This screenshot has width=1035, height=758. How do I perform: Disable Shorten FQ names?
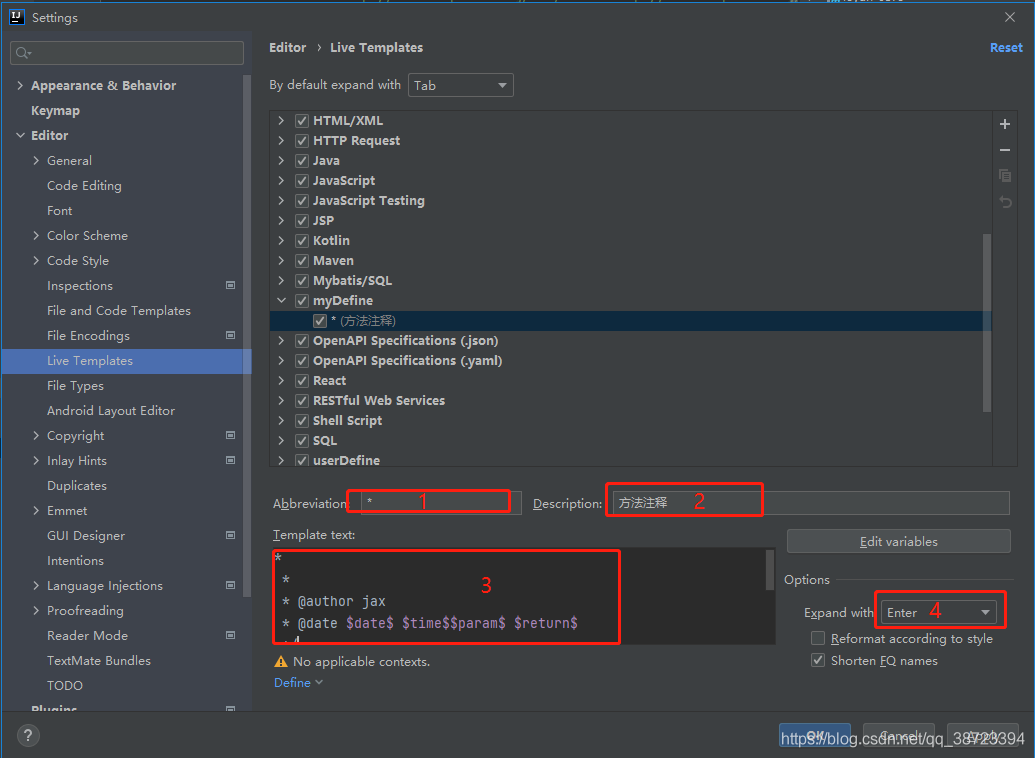click(x=818, y=660)
